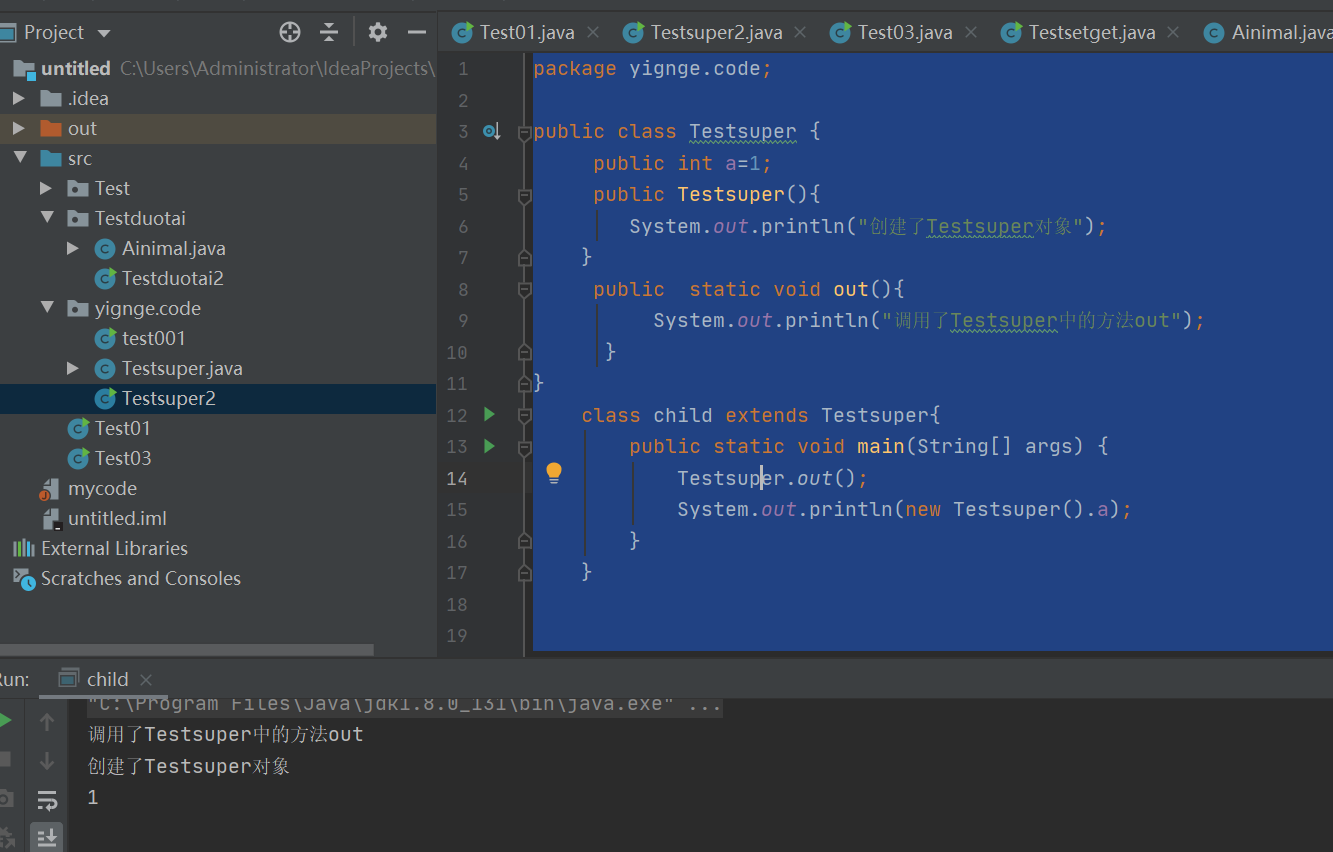Click console output line '1'

[93, 797]
